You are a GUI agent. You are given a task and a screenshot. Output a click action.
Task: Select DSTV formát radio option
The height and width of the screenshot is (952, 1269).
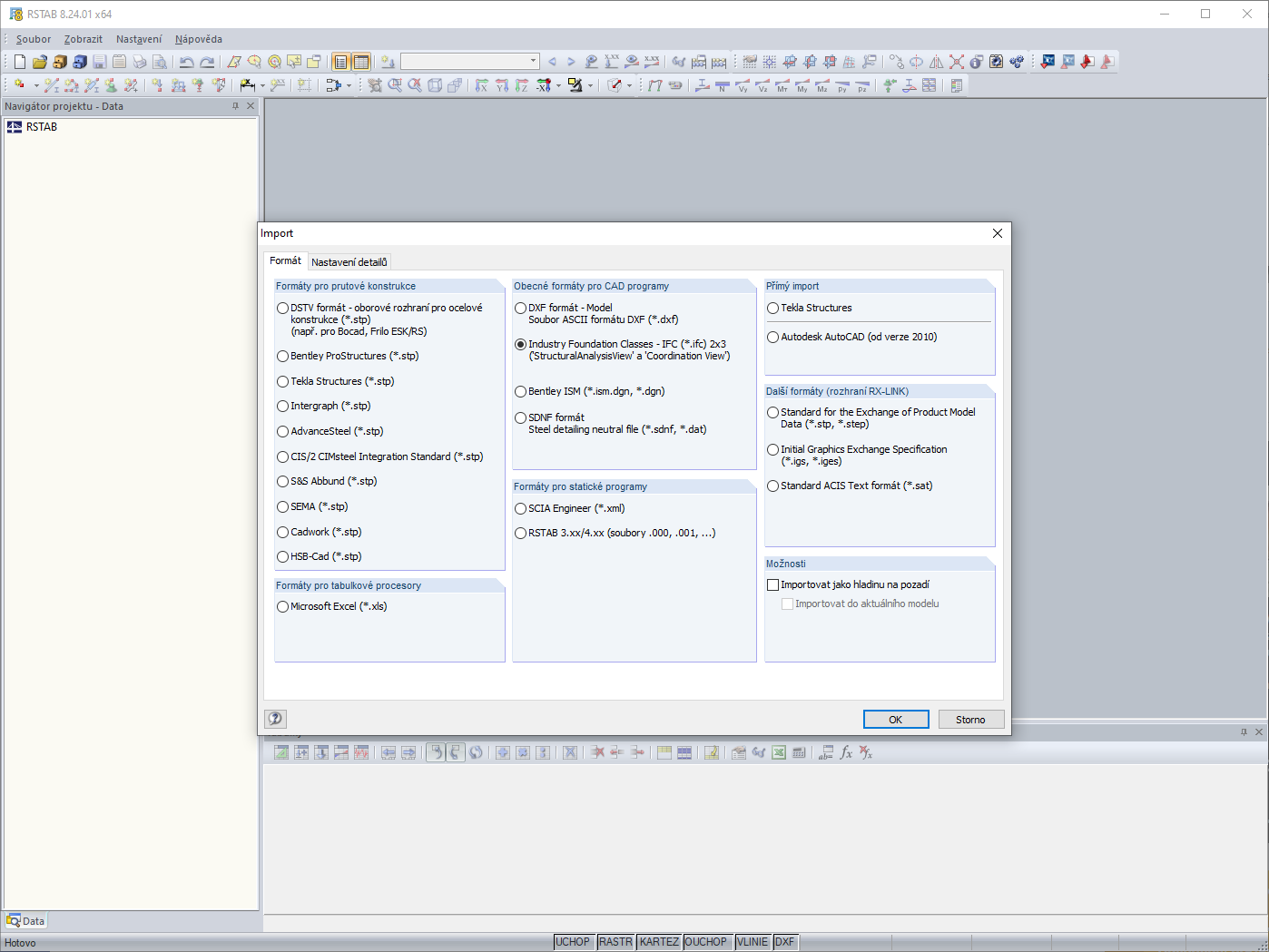click(283, 309)
